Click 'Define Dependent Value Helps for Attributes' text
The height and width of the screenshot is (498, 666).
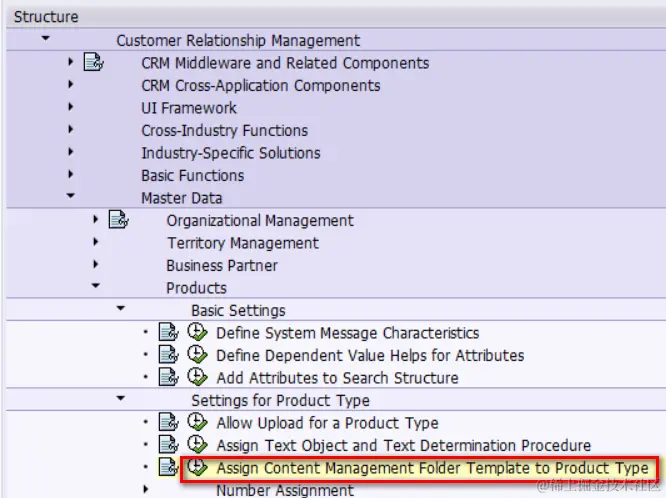click(x=370, y=356)
